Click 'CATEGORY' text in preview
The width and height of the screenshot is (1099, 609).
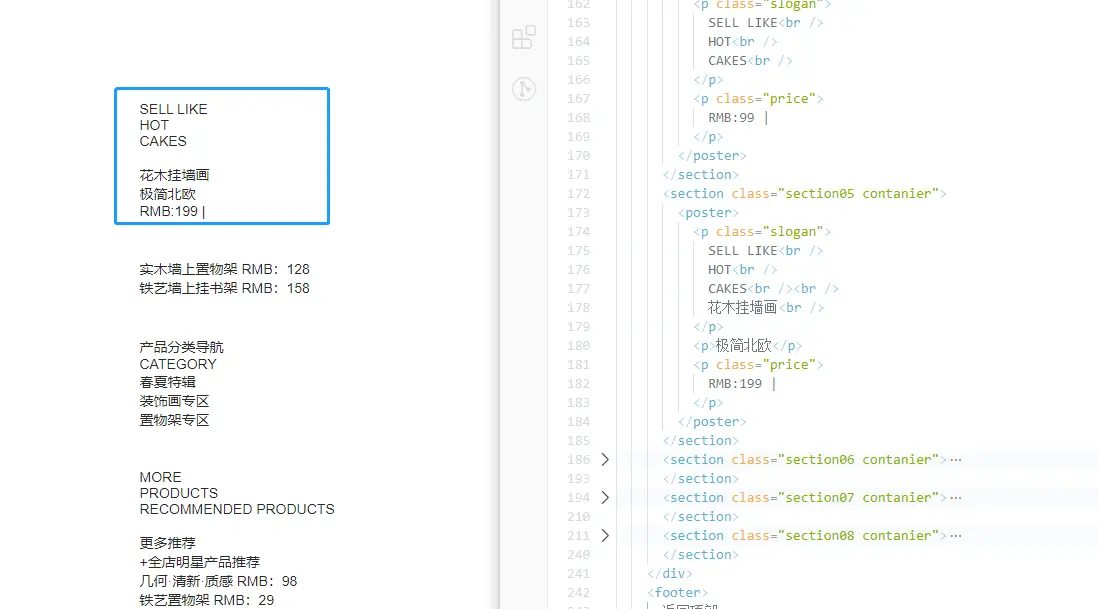tap(178, 364)
